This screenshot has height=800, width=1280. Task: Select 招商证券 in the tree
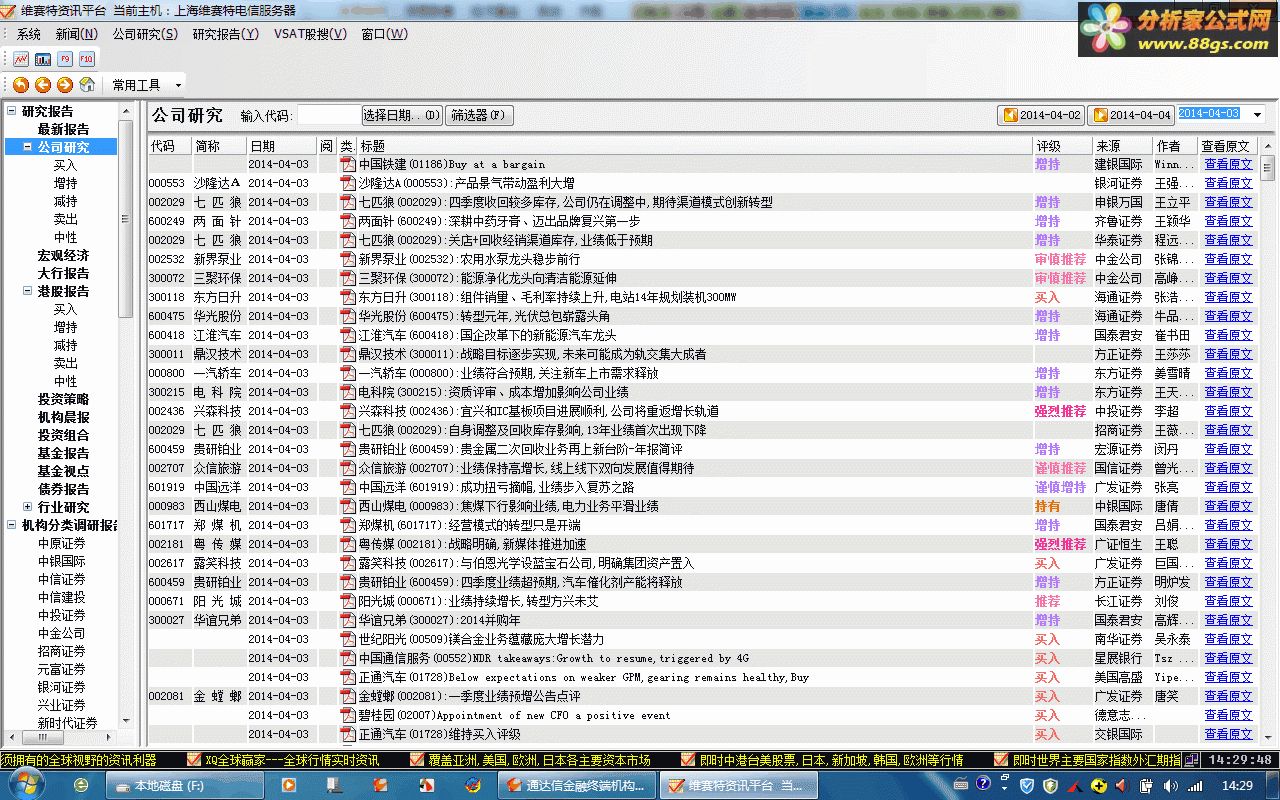coord(62,651)
